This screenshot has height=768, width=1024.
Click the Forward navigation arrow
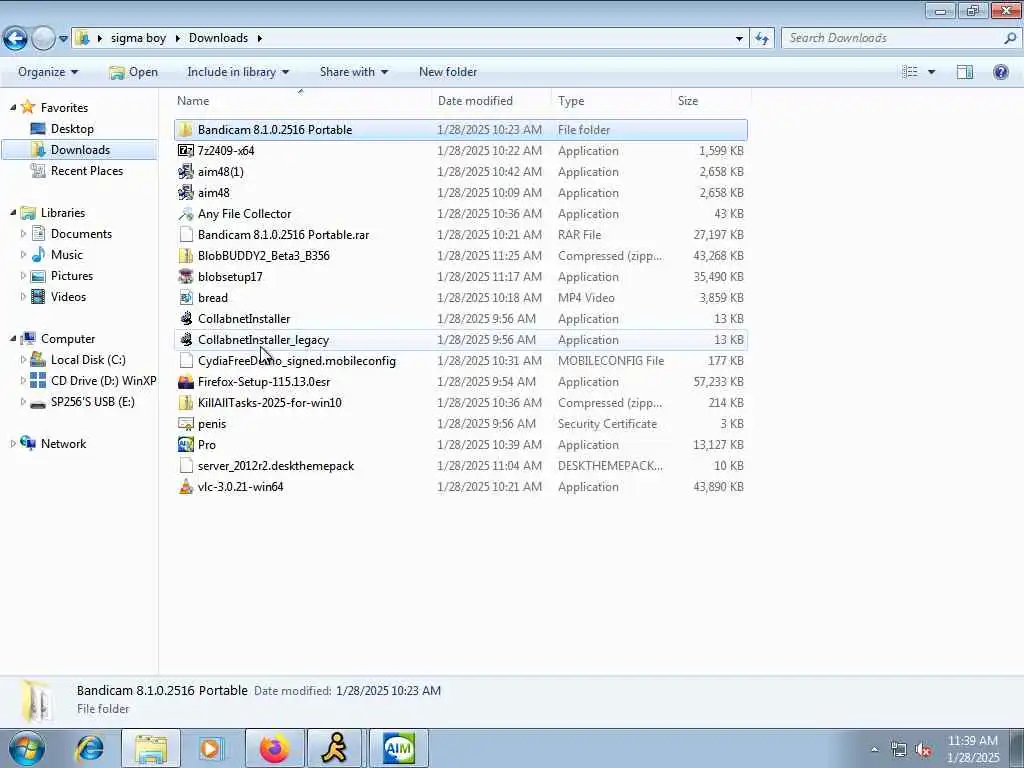click(43, 39)
